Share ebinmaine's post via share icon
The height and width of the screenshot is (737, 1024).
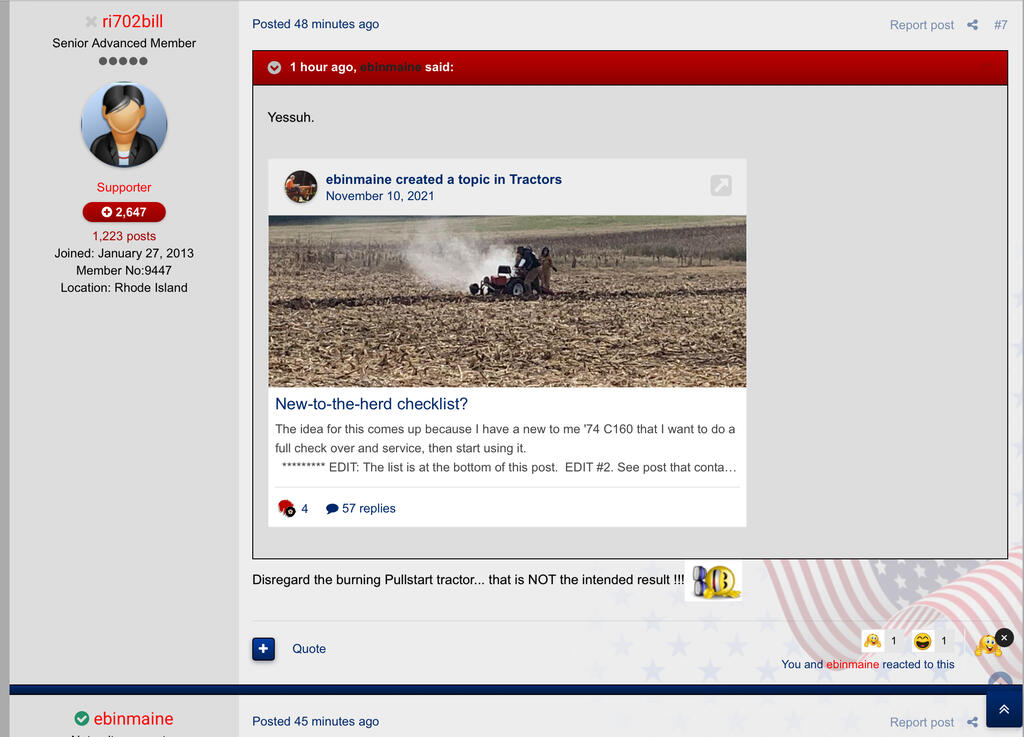click(x=972, y=722)
